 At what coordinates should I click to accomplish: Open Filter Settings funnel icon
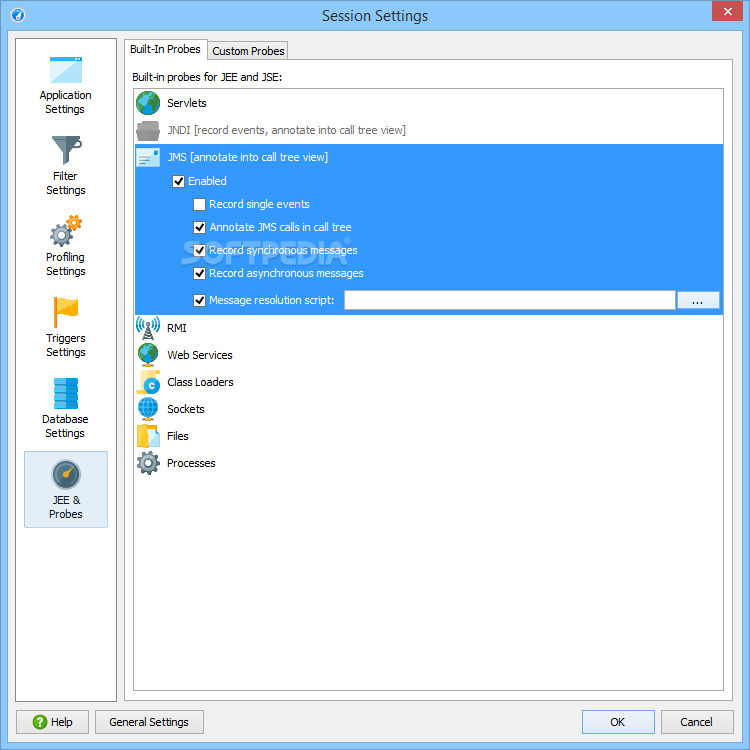66,150
